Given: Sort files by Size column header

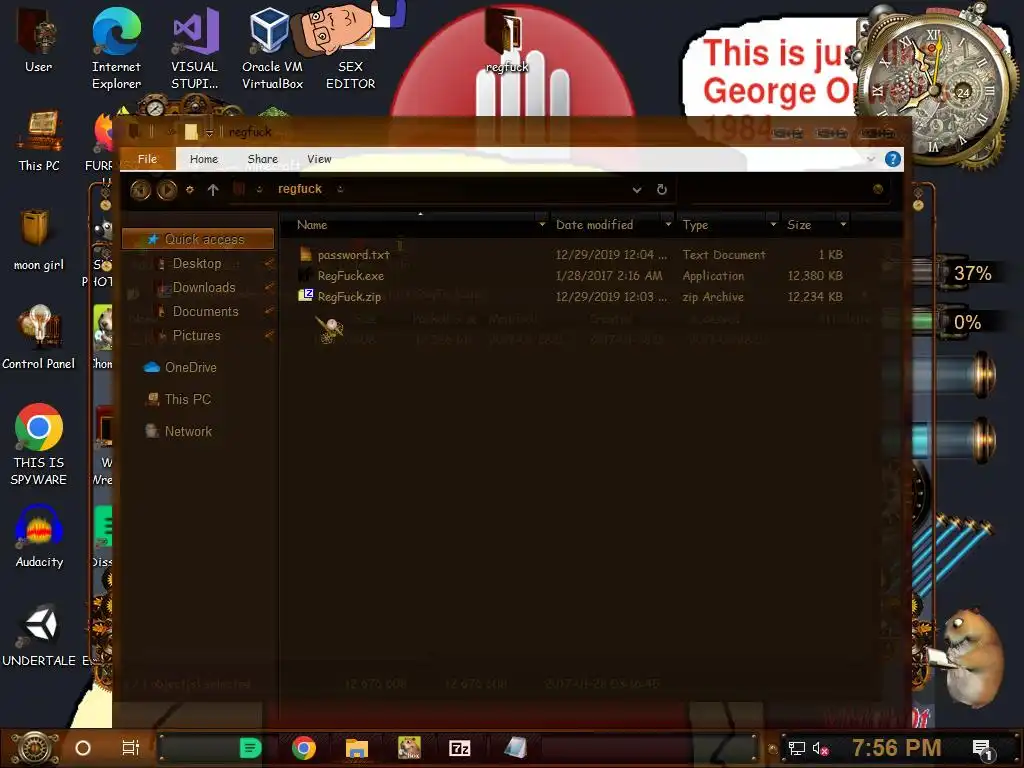Looking at the screenshot, I should click(799, 225).
